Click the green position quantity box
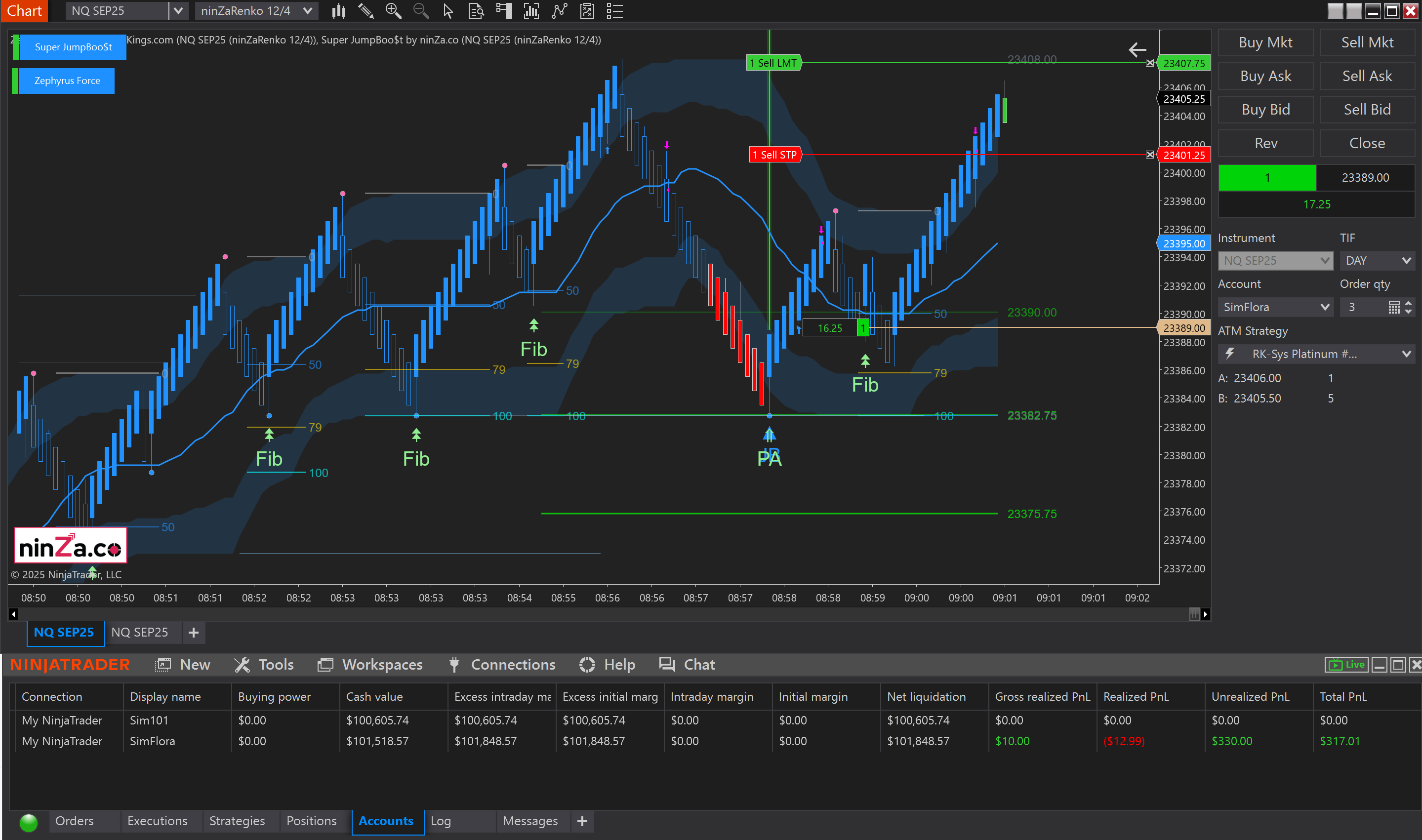 [1266, 178]
